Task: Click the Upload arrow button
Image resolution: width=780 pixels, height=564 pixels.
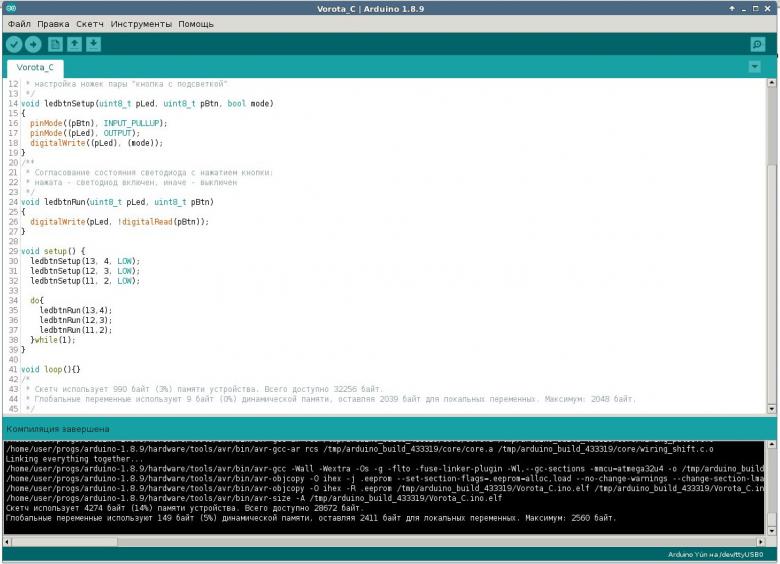Action: [33, 45]
